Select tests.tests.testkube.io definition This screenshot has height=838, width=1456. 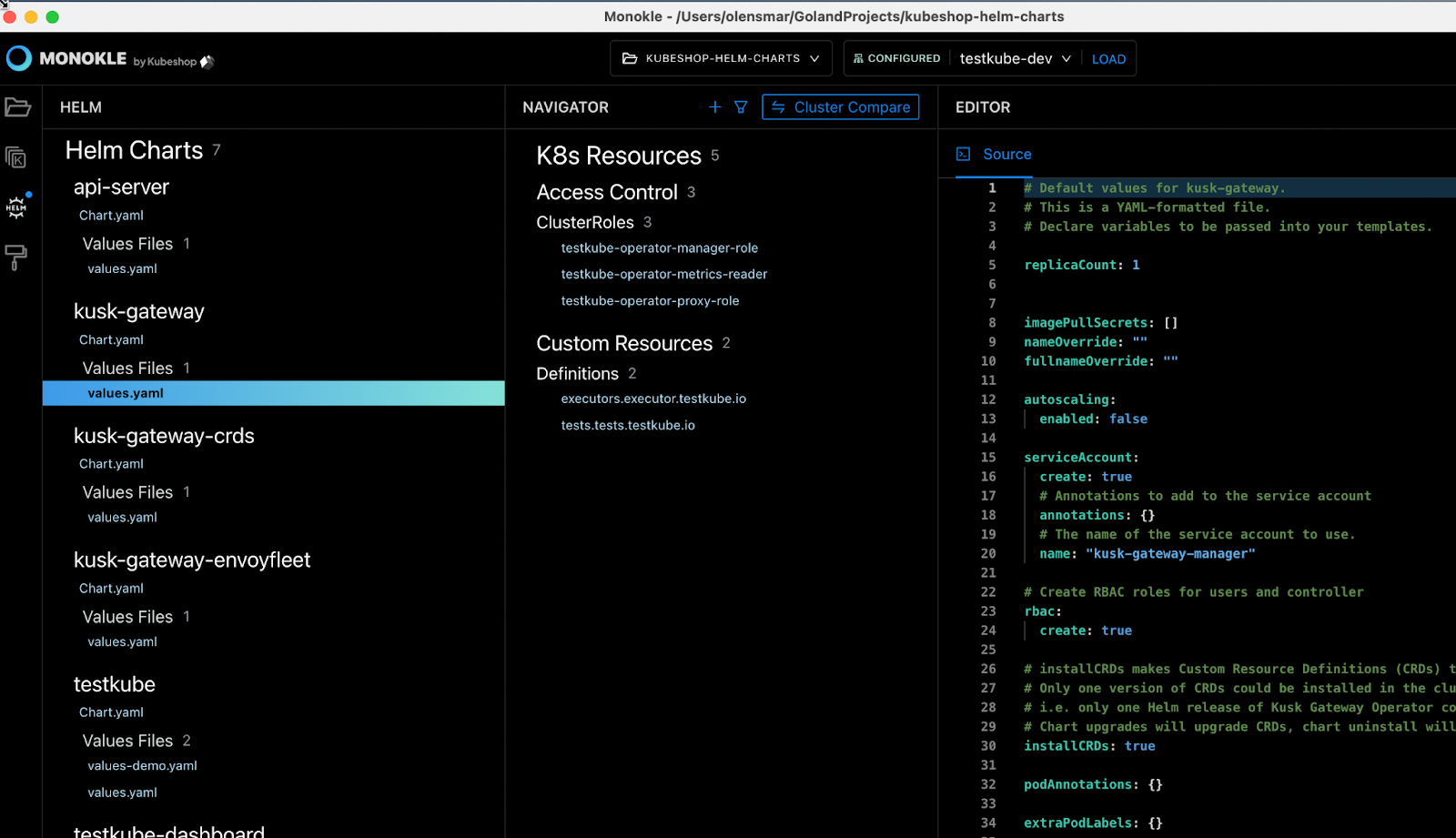pos(628,426)
